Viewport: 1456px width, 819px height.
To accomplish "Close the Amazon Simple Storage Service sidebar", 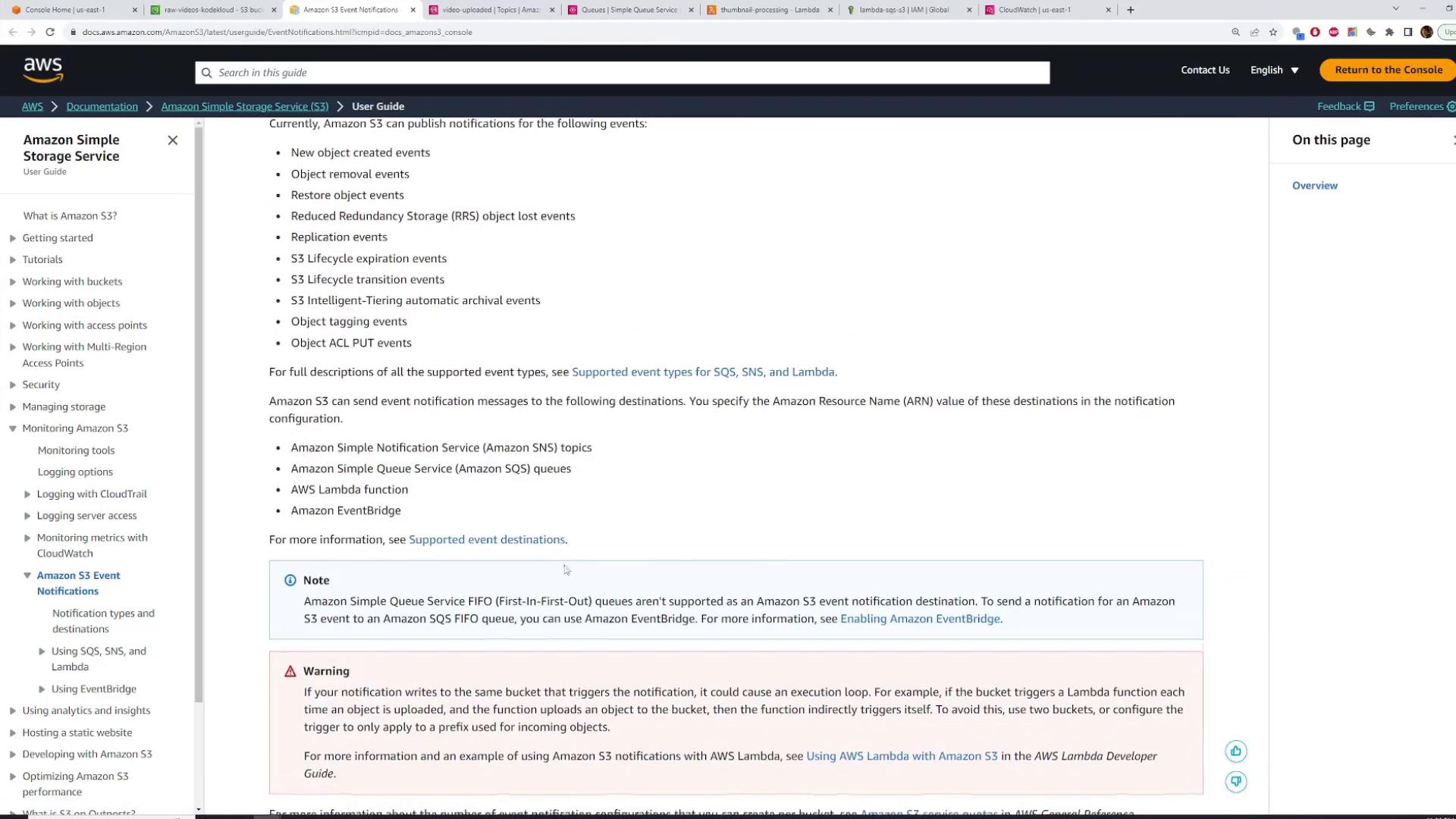I will pyautogui.click(x=173, y=140).
